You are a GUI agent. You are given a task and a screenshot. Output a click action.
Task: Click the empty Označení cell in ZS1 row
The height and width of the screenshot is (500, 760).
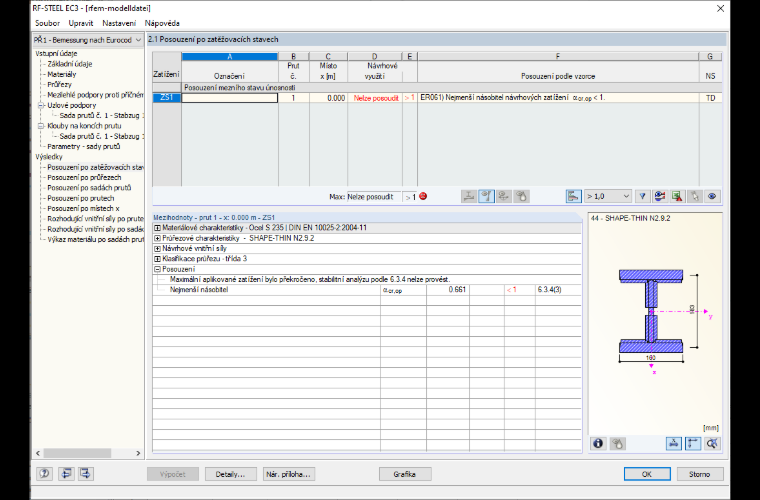[230, 98]
